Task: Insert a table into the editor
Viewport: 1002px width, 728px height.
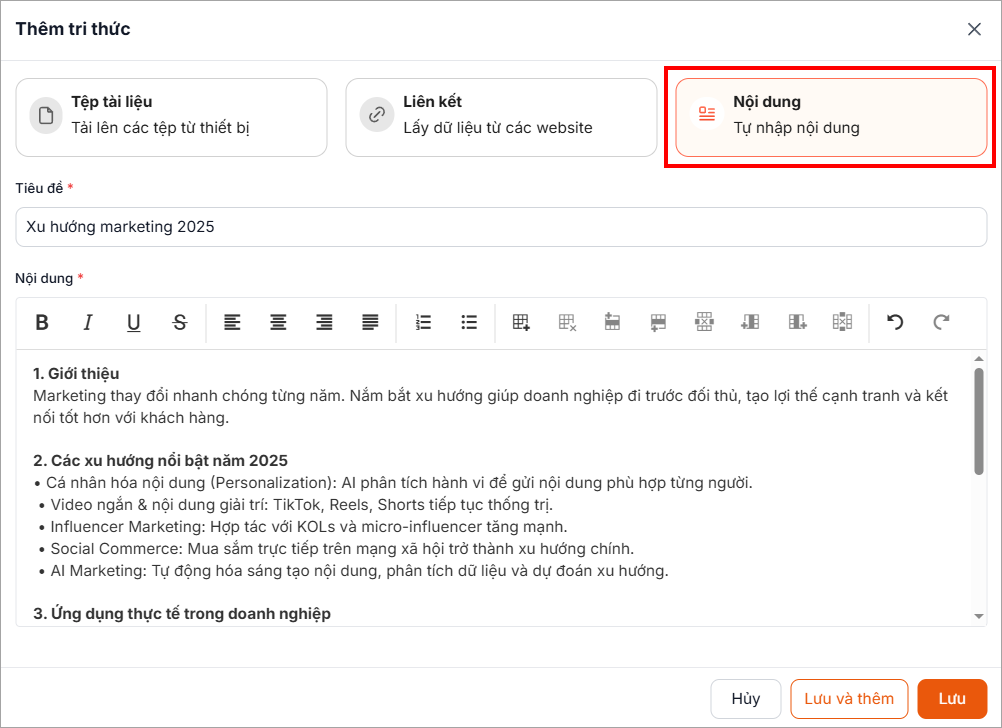Action: coord(521,322)
